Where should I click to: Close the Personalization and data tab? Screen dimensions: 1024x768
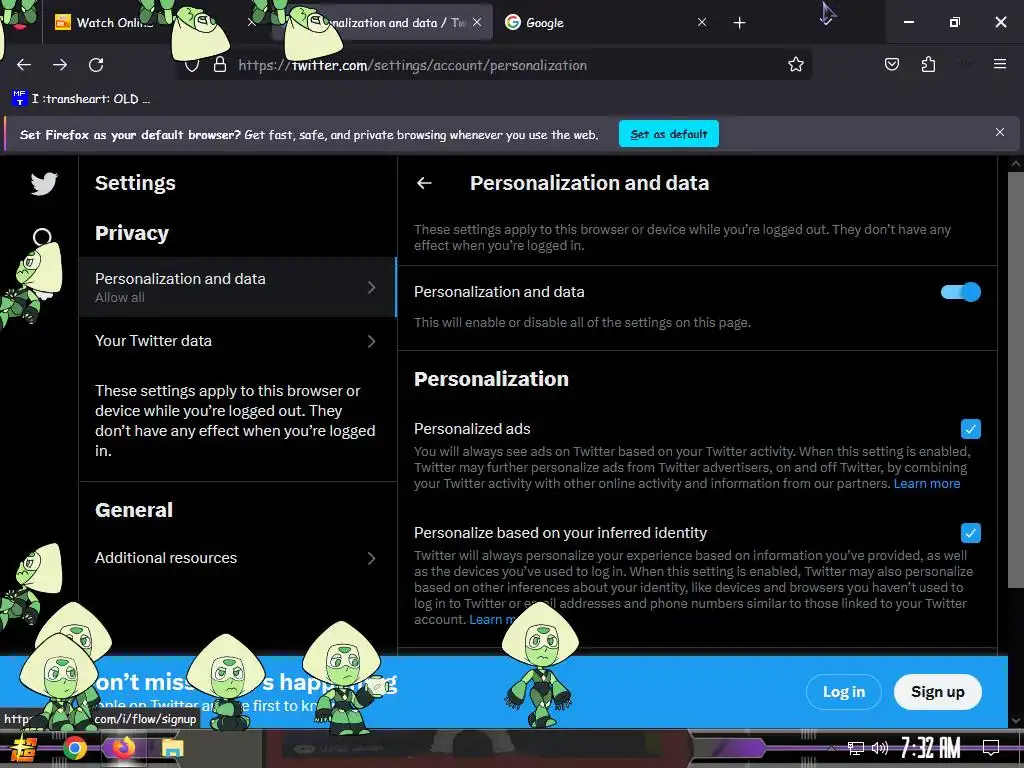pos(477,22)
